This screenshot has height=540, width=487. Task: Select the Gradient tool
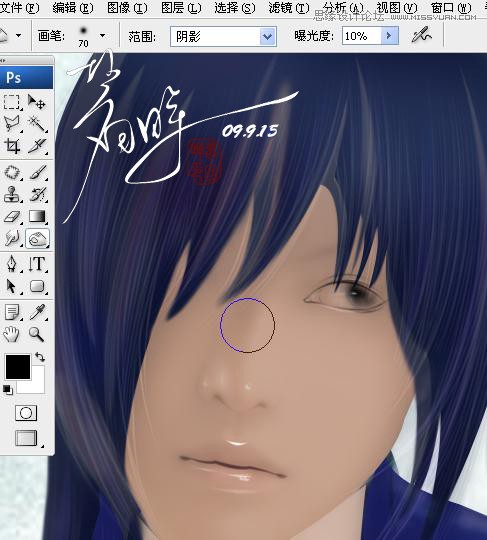(37, 217)
